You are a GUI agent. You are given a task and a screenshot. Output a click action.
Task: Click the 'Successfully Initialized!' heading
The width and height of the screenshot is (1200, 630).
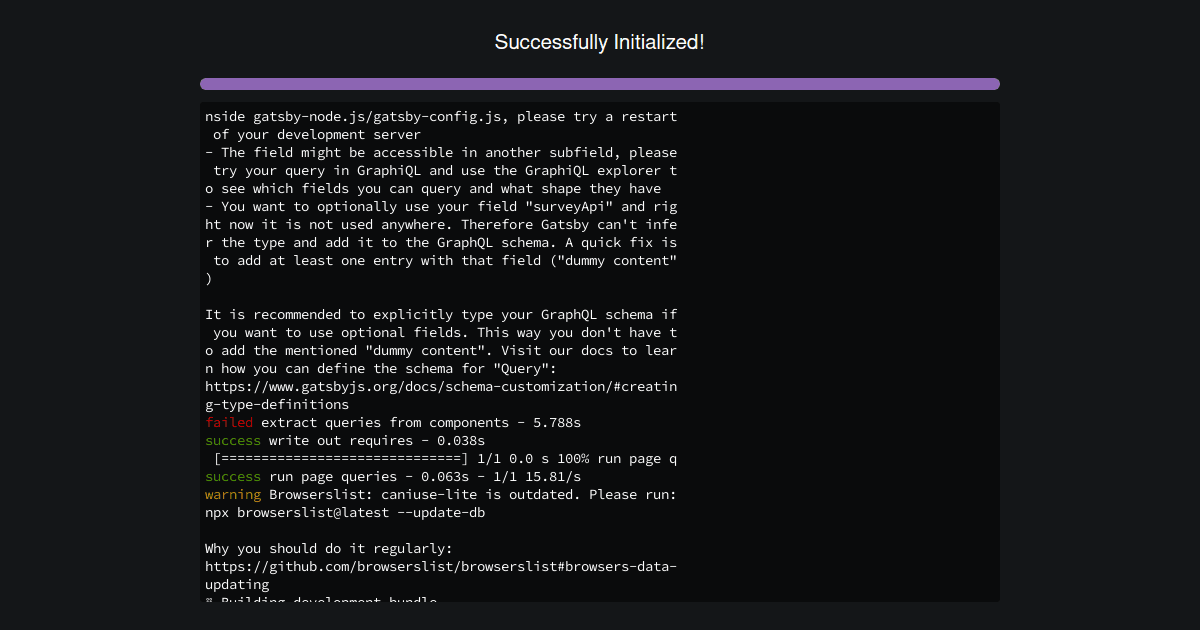[599, 42]
